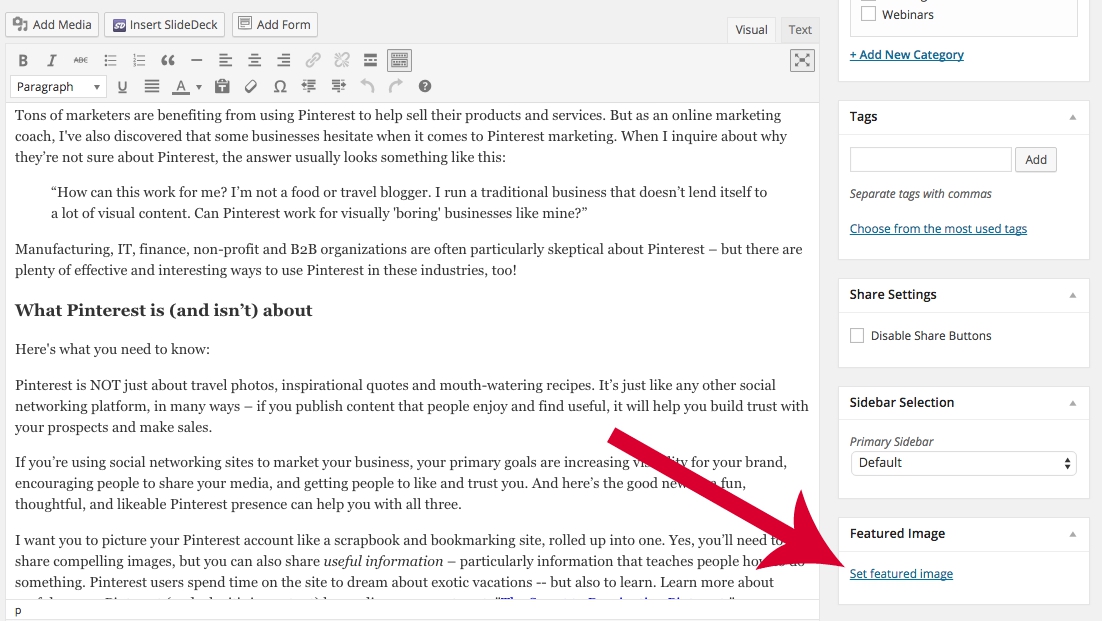1102x621 pixels.
Task: Collapse the Sidebar Selection panel
Action: (x=1072, y=403)
